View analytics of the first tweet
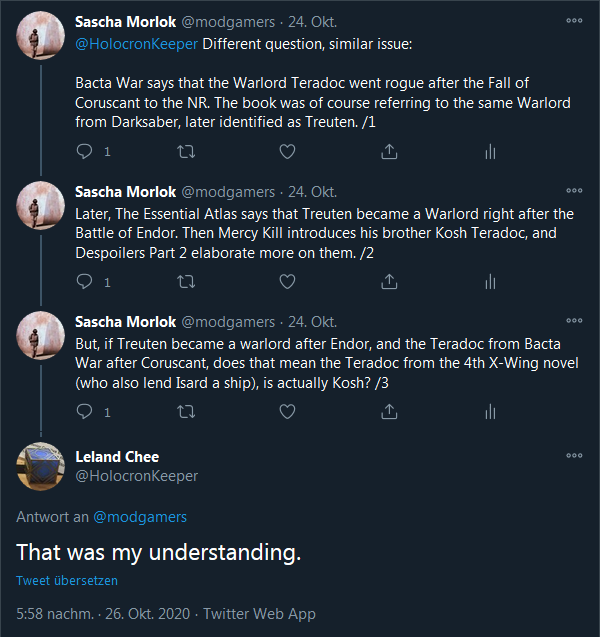 point(490,151)
